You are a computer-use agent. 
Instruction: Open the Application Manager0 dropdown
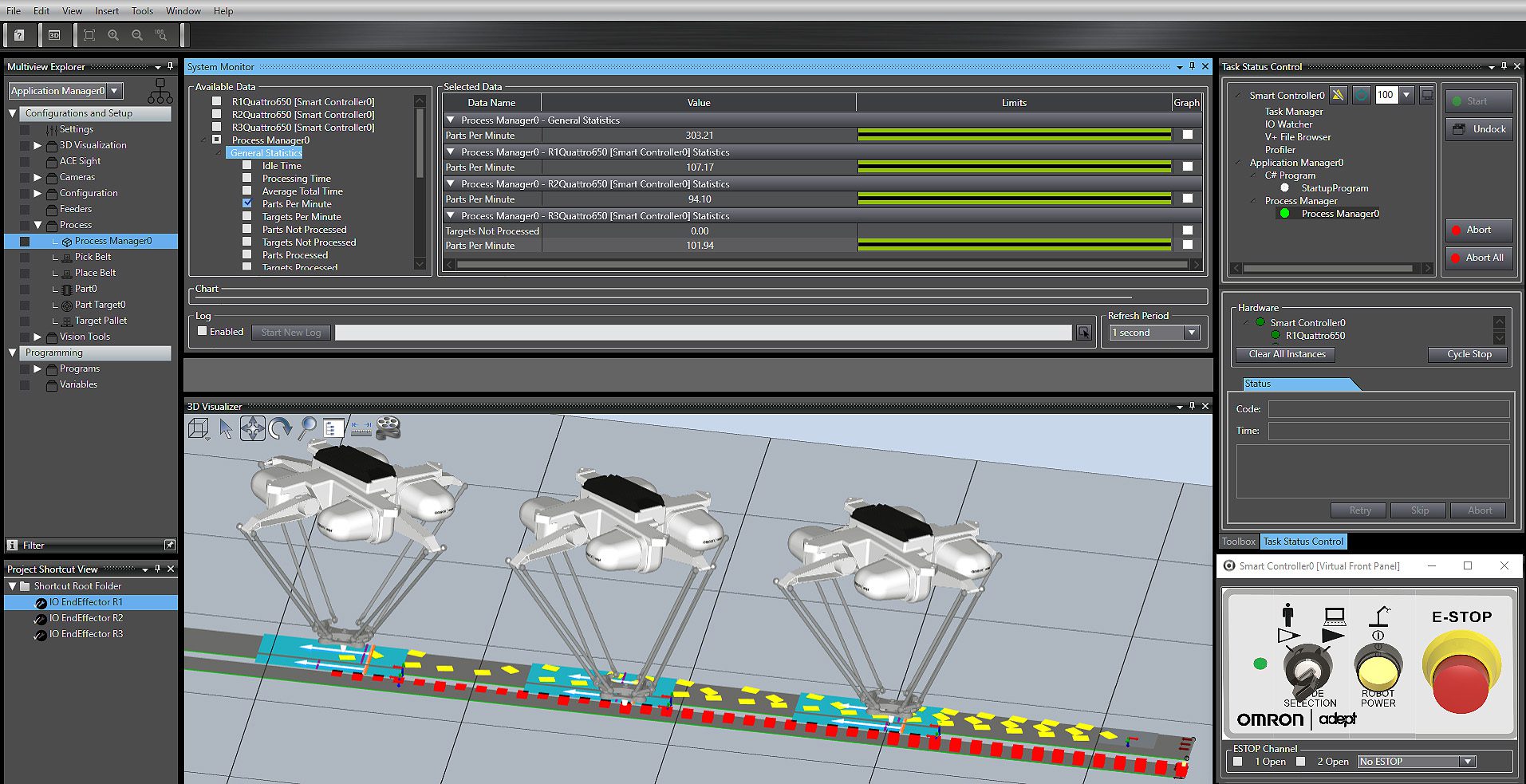[115, 91]
